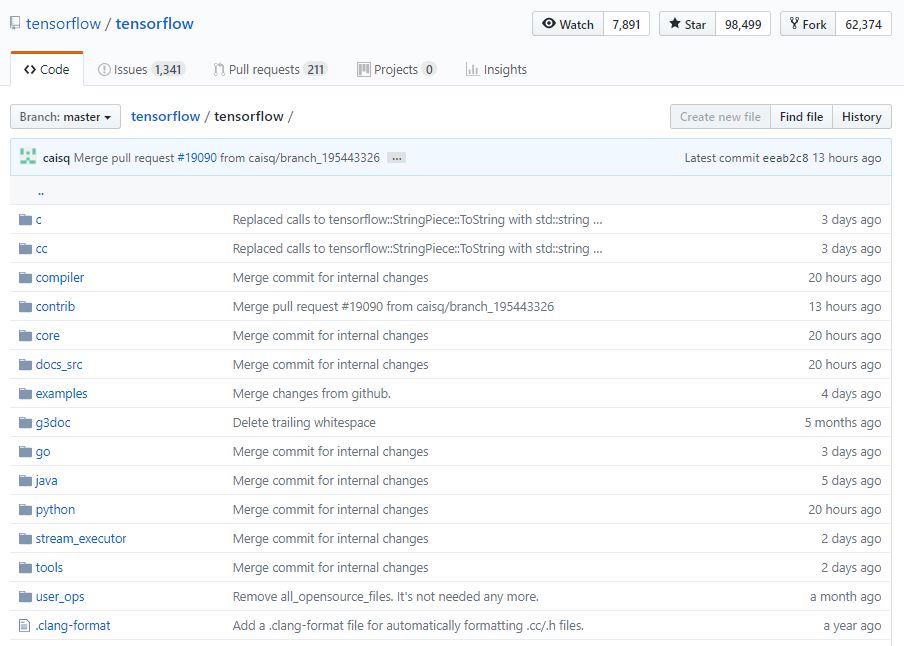Open the docs_src folder link

coord(59,365)
